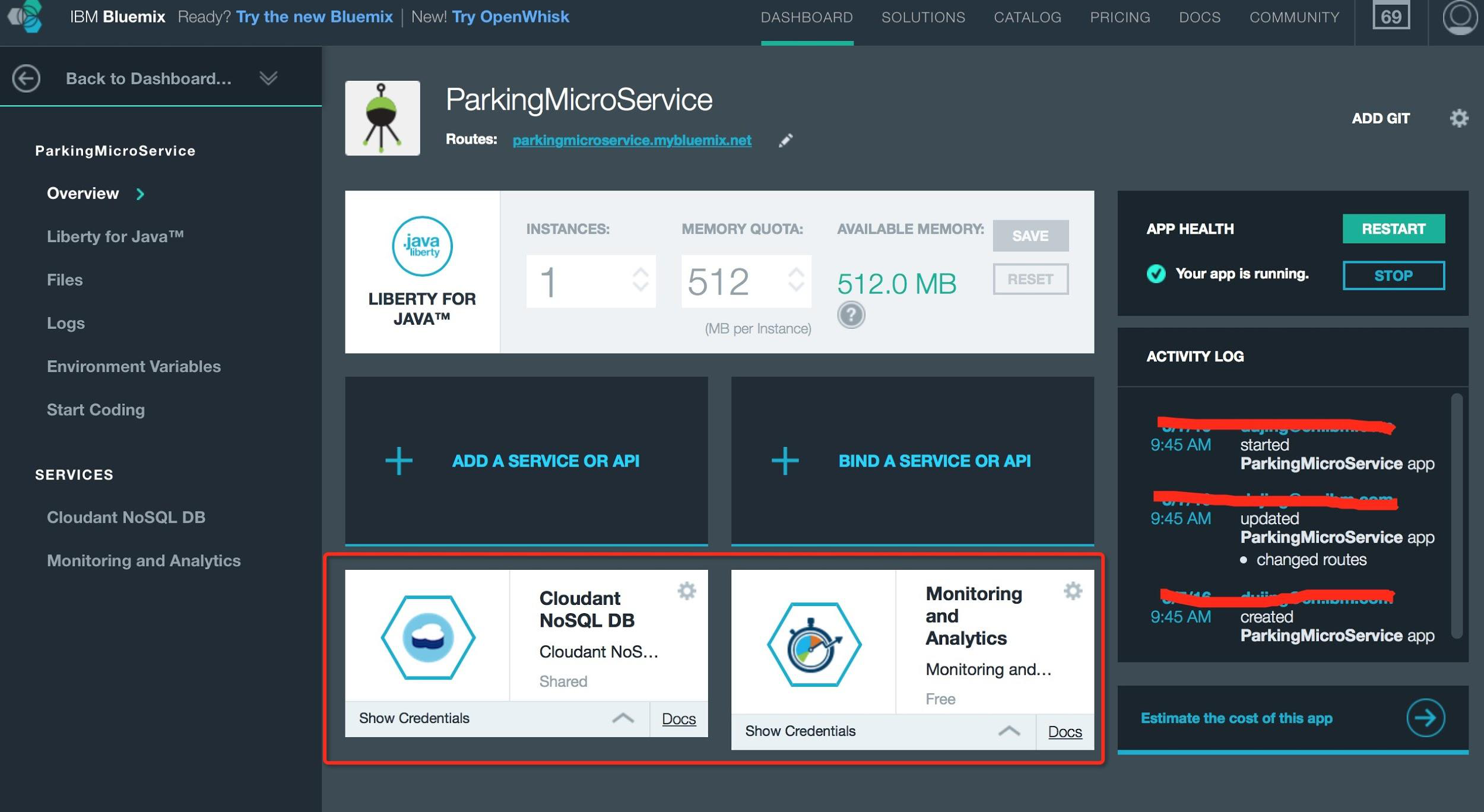Click the 69 notification counter box
Viewport: 1484px width, 812px height.
tap(1391, 16)
